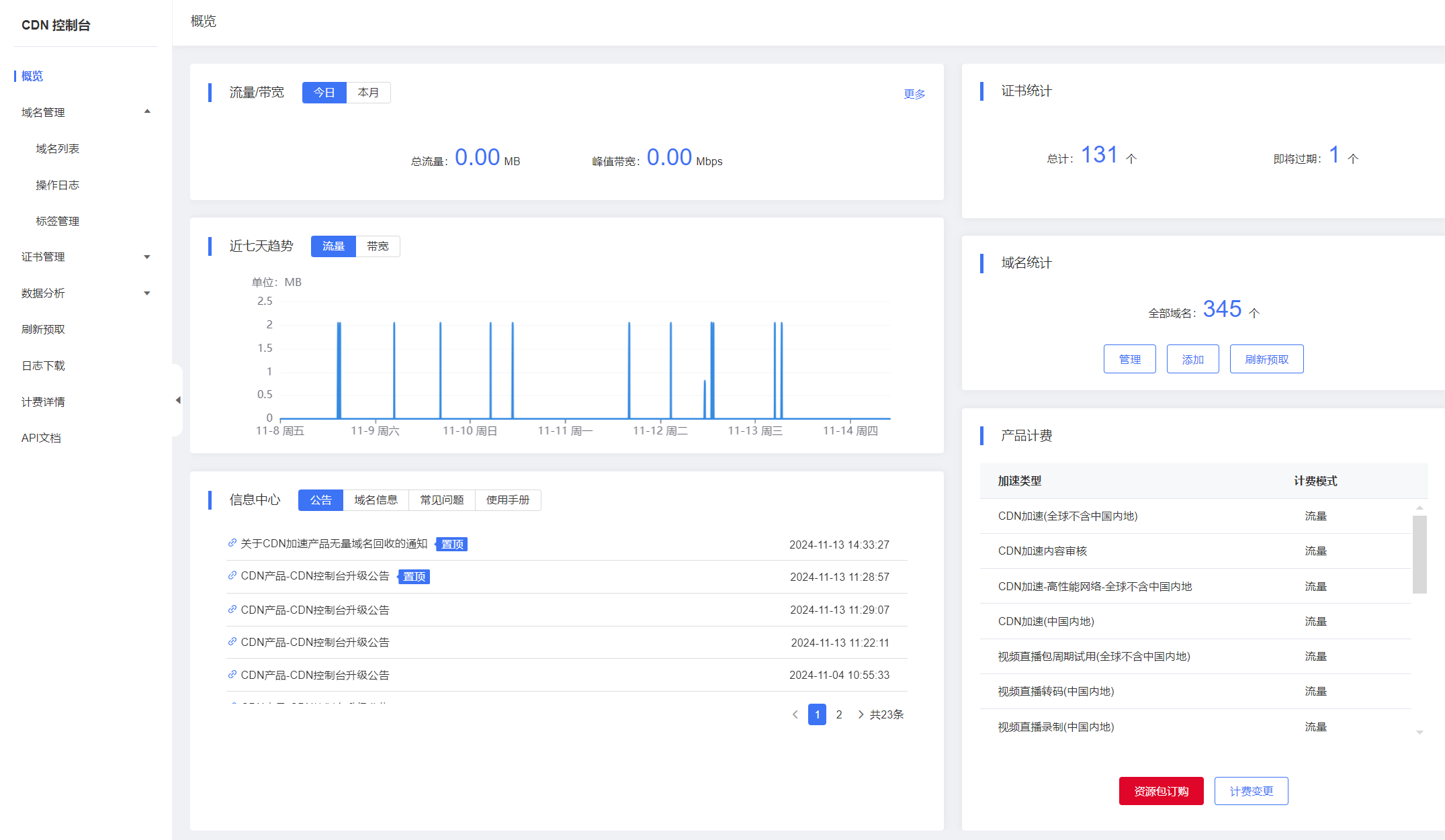Go to announcements page 1
Screen dimensions: 1445x840
tap(818, 714)
